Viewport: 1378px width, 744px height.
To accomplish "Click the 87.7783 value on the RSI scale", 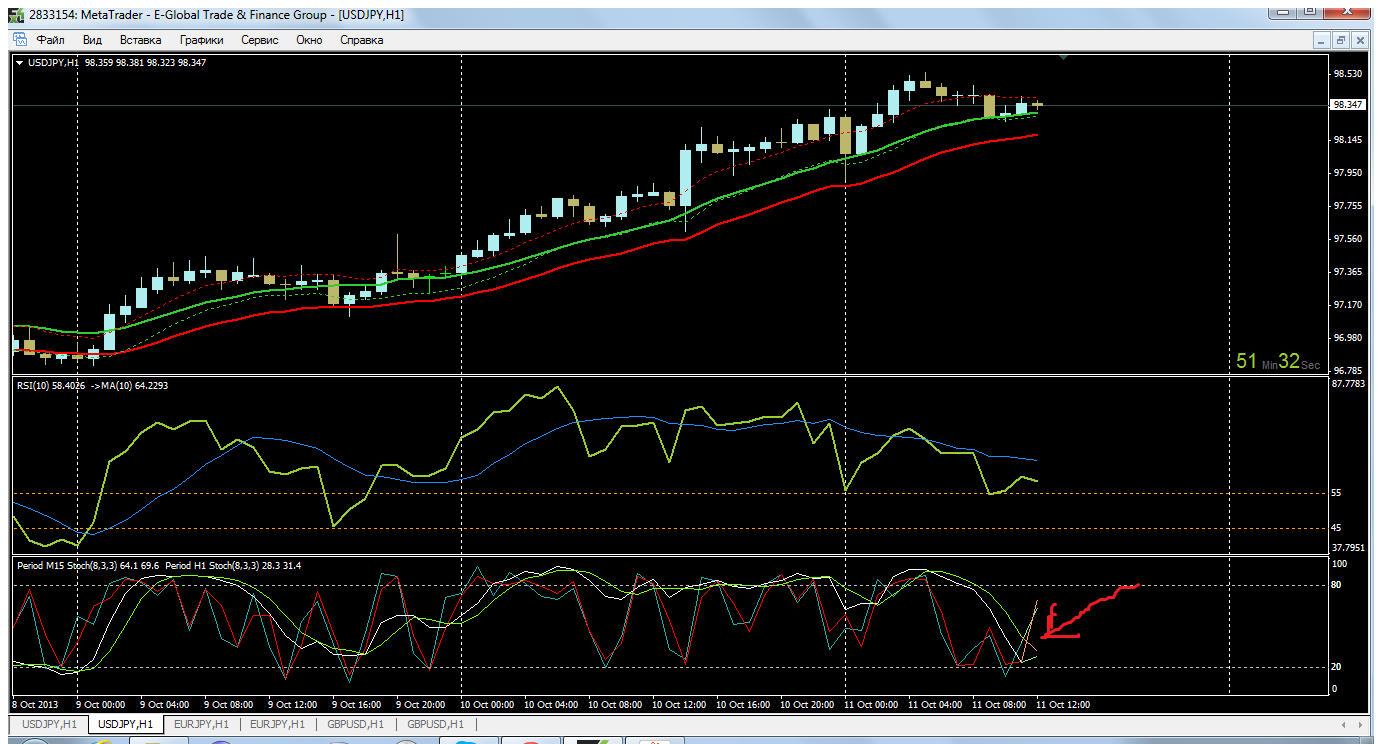I will click(x=1349, y=384).
